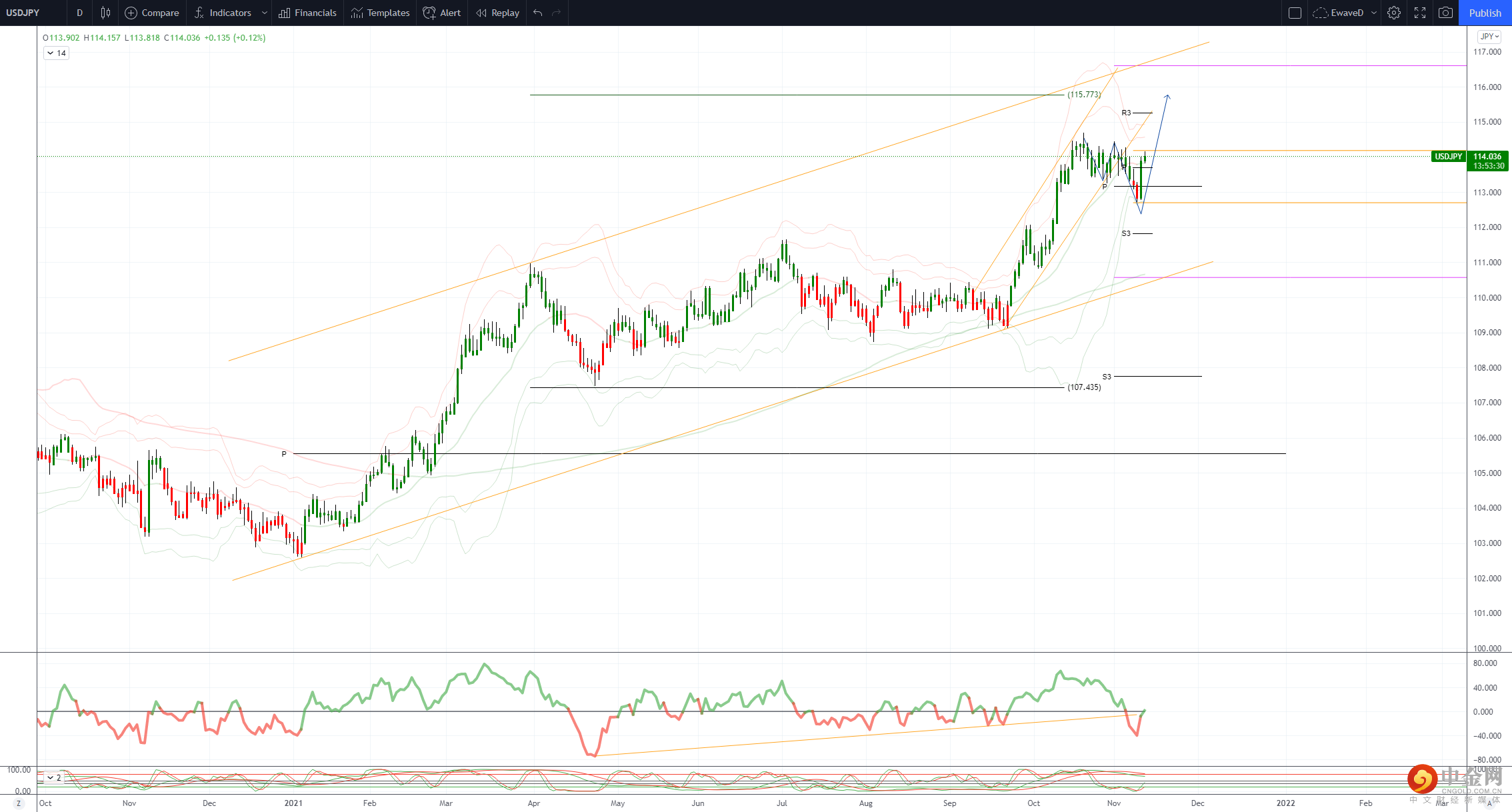This screenshot has height=812, width=1512.
Task: Click the Compare symbol plus icon
Action: point(131,13)
